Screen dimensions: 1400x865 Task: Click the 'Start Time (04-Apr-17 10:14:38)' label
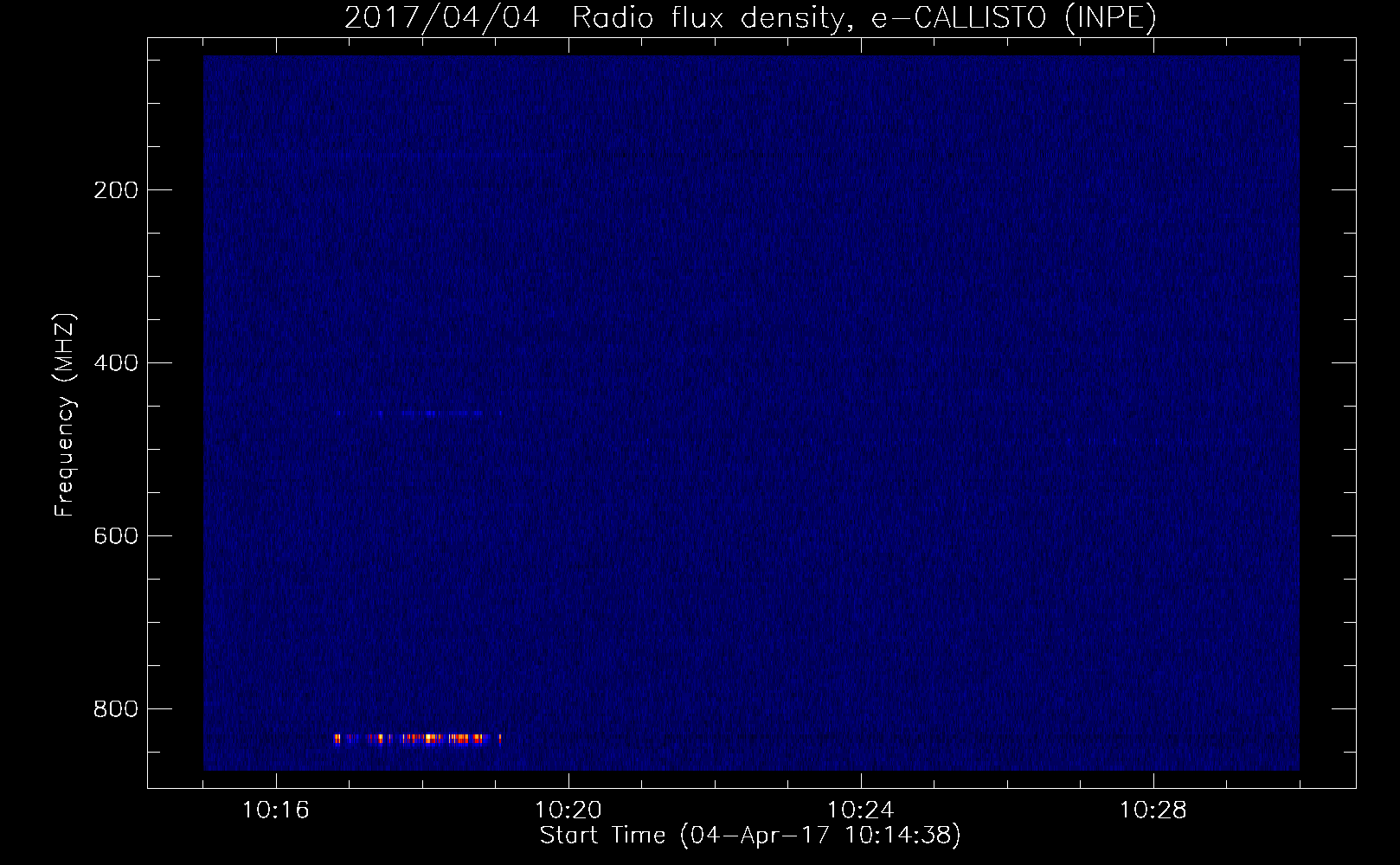click(x=750, y=836)
